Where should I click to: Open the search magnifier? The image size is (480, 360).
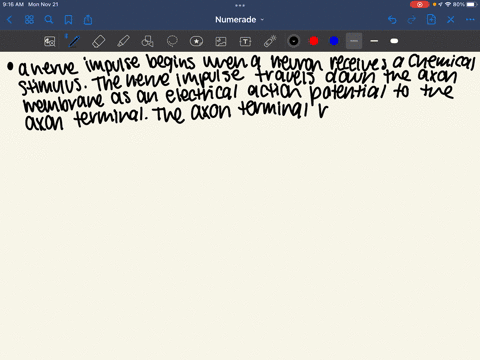tap(49, 20)
